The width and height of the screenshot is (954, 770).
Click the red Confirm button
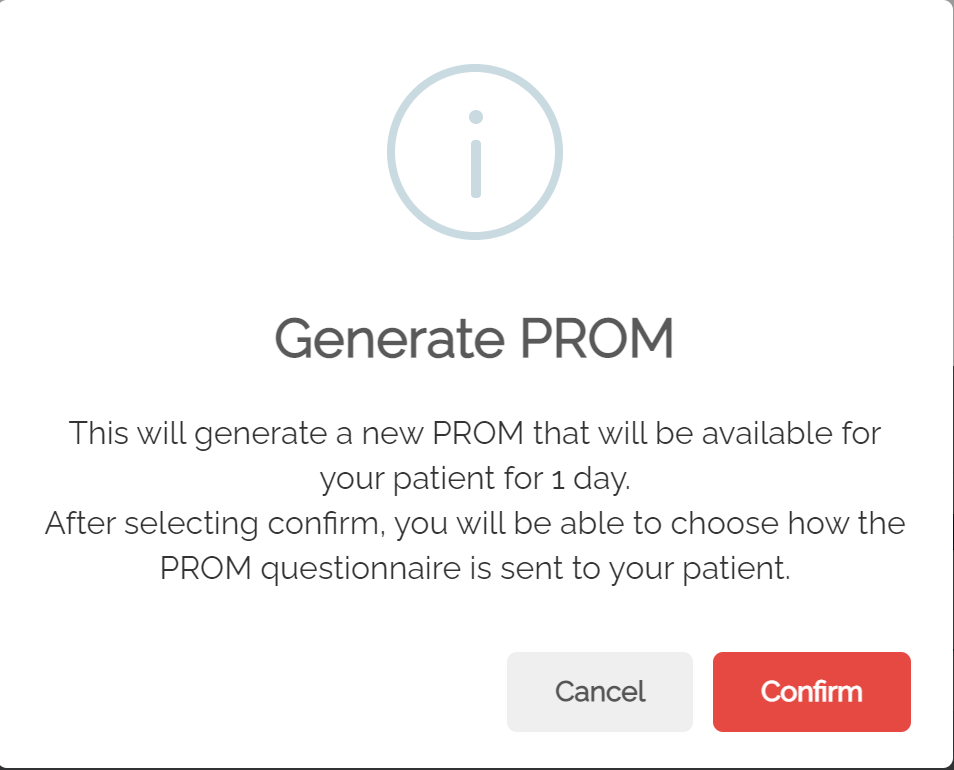pyautogui.click(x=812, y=692)
